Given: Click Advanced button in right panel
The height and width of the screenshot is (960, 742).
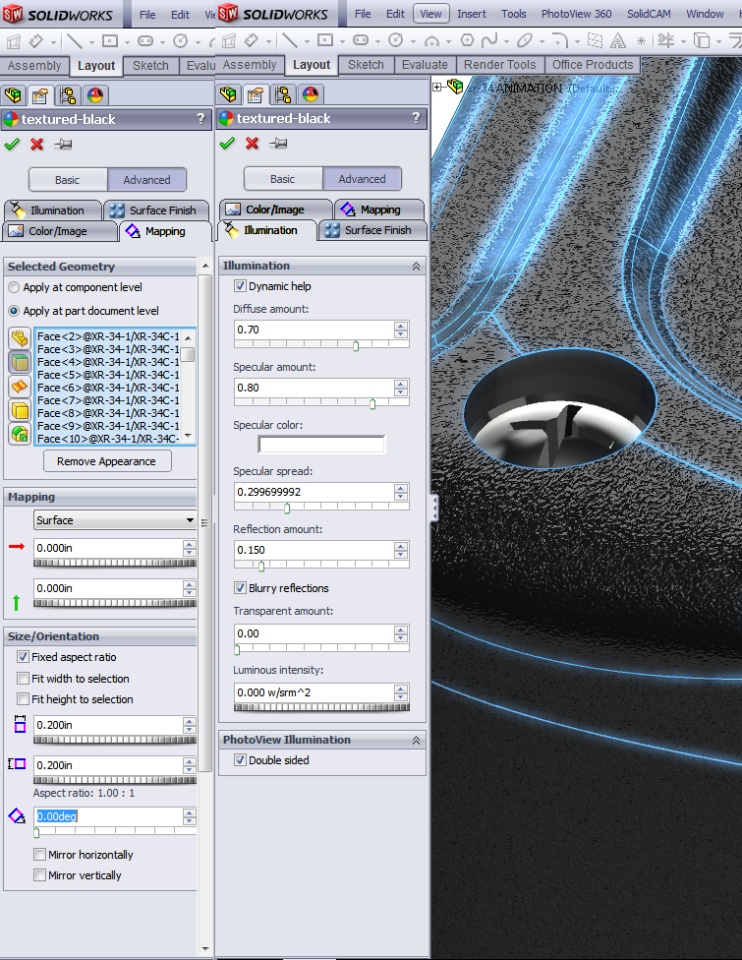Looking at the screenshot, I should point(362,179).
